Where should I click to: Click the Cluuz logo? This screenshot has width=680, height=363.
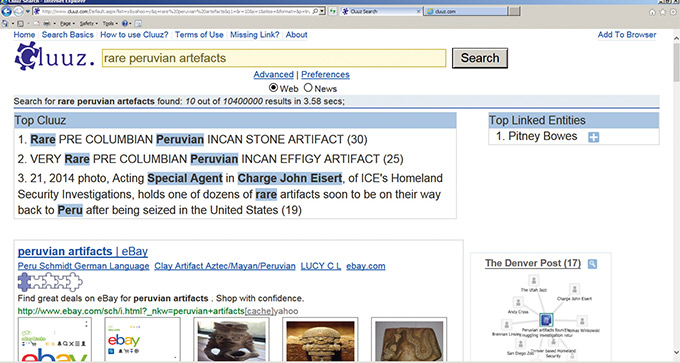point(54,56)
